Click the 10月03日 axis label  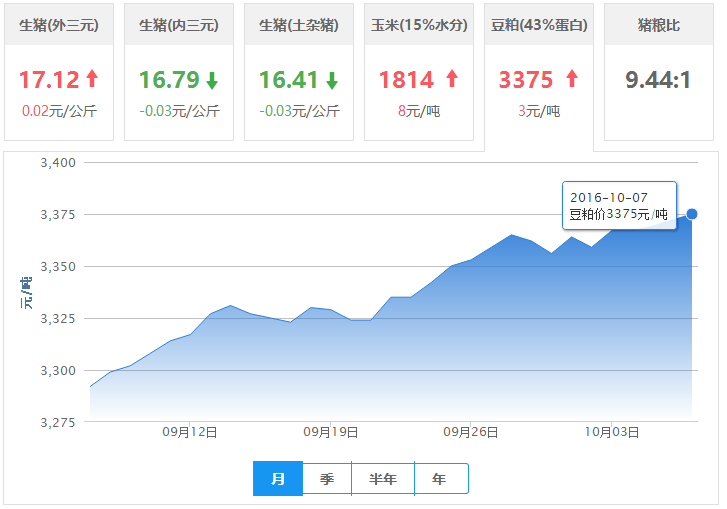point(612,433)
